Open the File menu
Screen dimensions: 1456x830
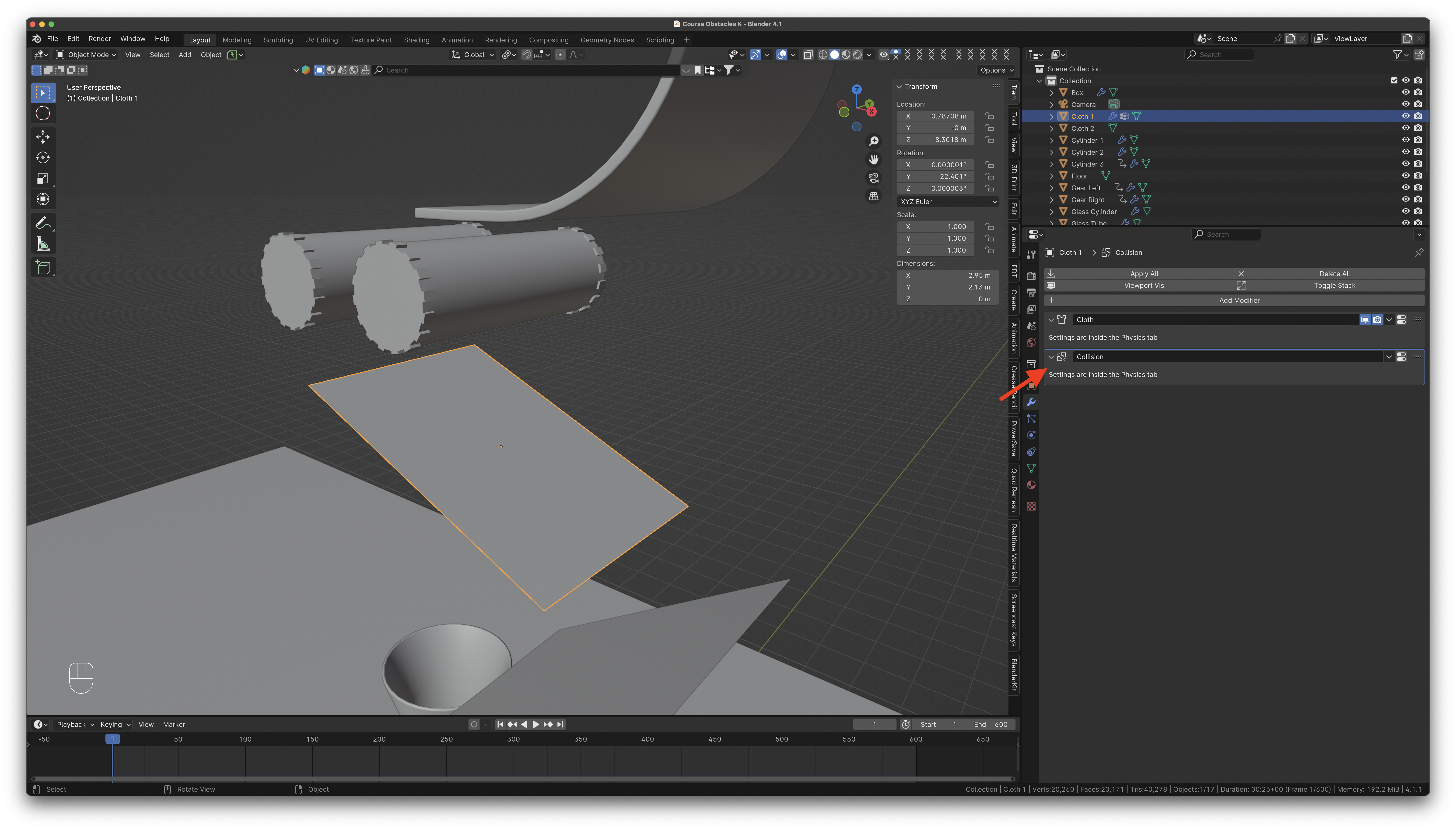click(52, 39)
